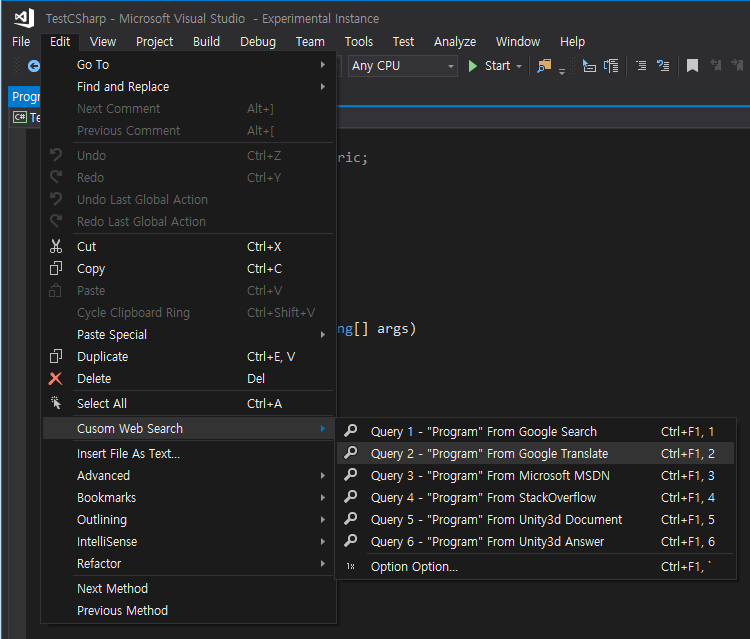Select the Cusom Web Search menu item
This screenshot has width=750, height=639.
(189, 429)
